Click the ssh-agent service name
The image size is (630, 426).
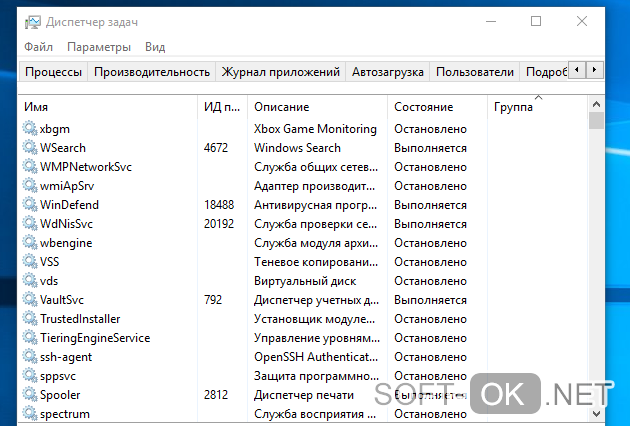[x=66, y=357]
